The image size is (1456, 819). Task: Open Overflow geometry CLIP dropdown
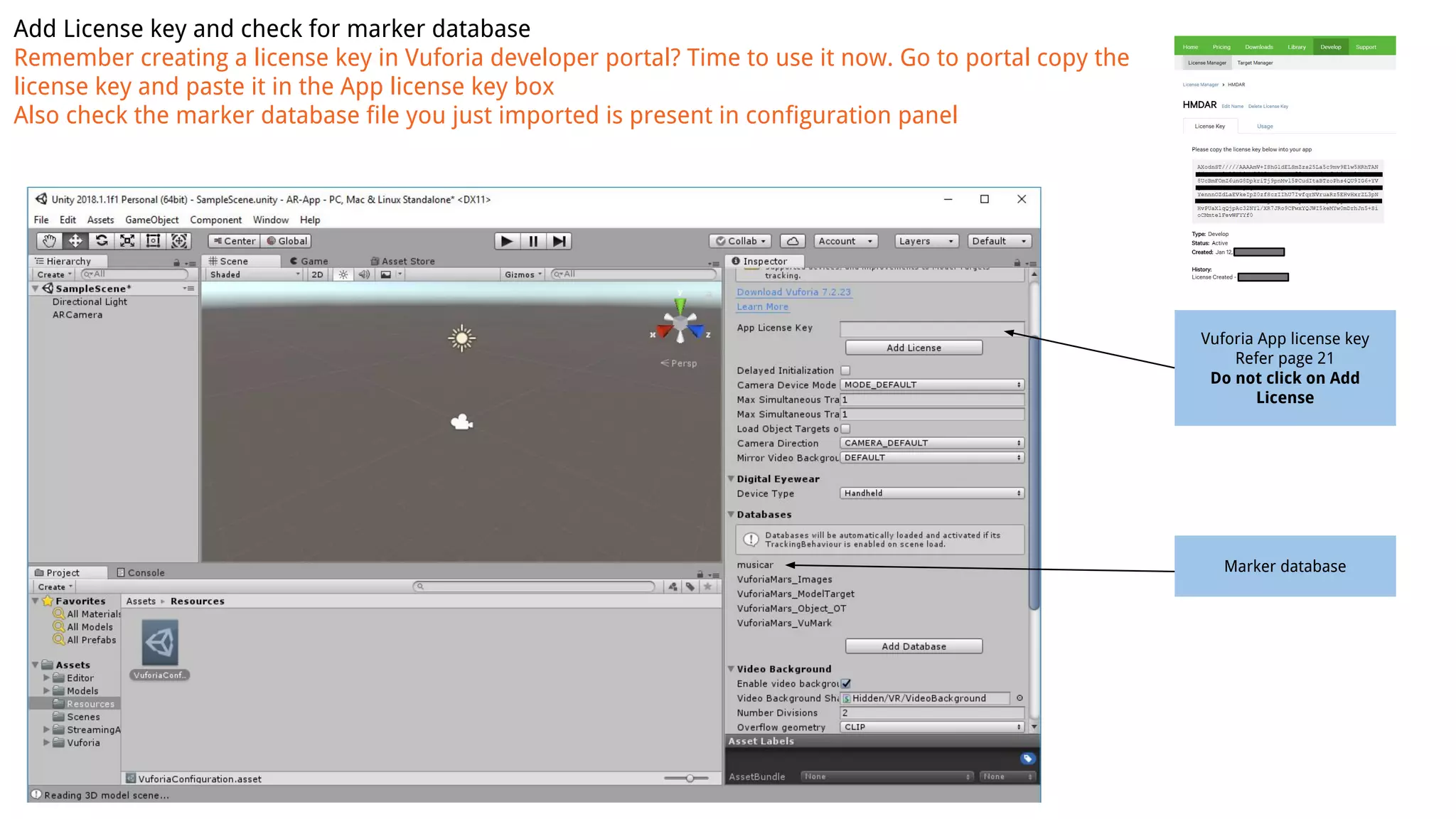pyautogui.click(x=932, y=727)
